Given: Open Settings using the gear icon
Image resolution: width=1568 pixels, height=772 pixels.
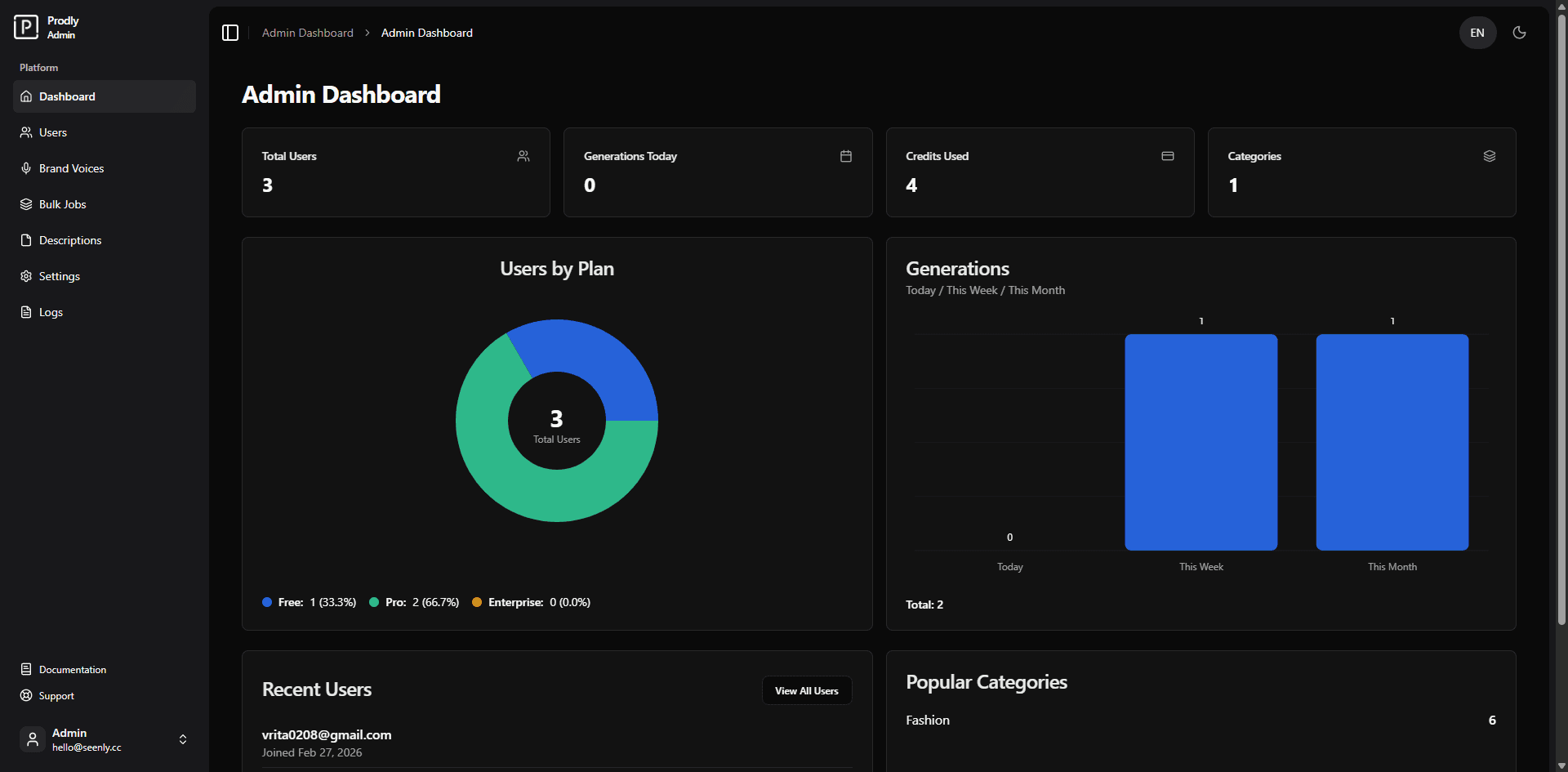Looking at the screenshot, I should [27, 276].
